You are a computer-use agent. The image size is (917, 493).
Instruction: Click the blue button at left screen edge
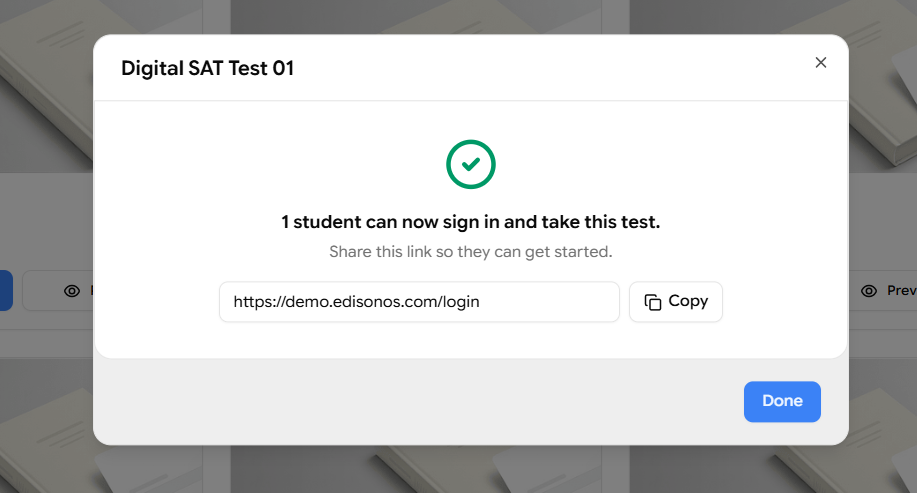click(x=6, y=290)
